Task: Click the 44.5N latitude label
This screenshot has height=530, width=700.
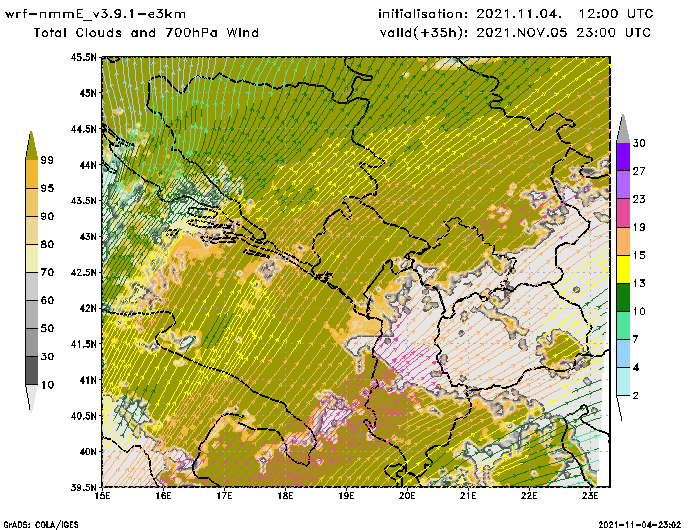Action: tap(83, 129)
